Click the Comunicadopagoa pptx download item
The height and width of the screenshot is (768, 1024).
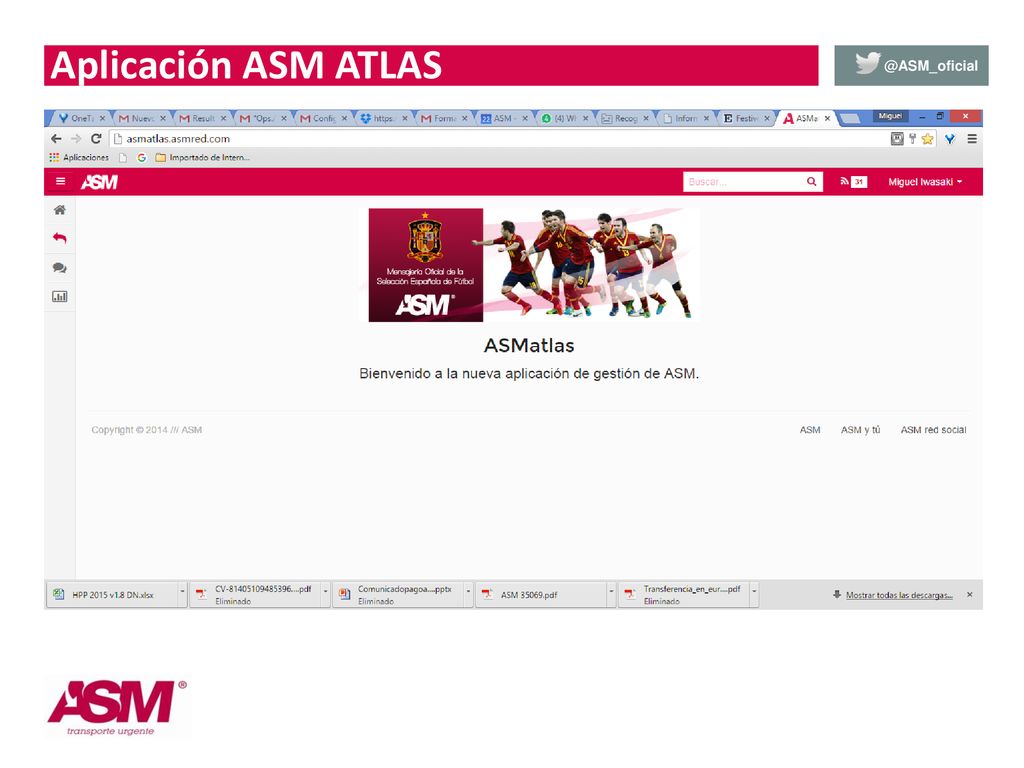click(x=399, y=594)
